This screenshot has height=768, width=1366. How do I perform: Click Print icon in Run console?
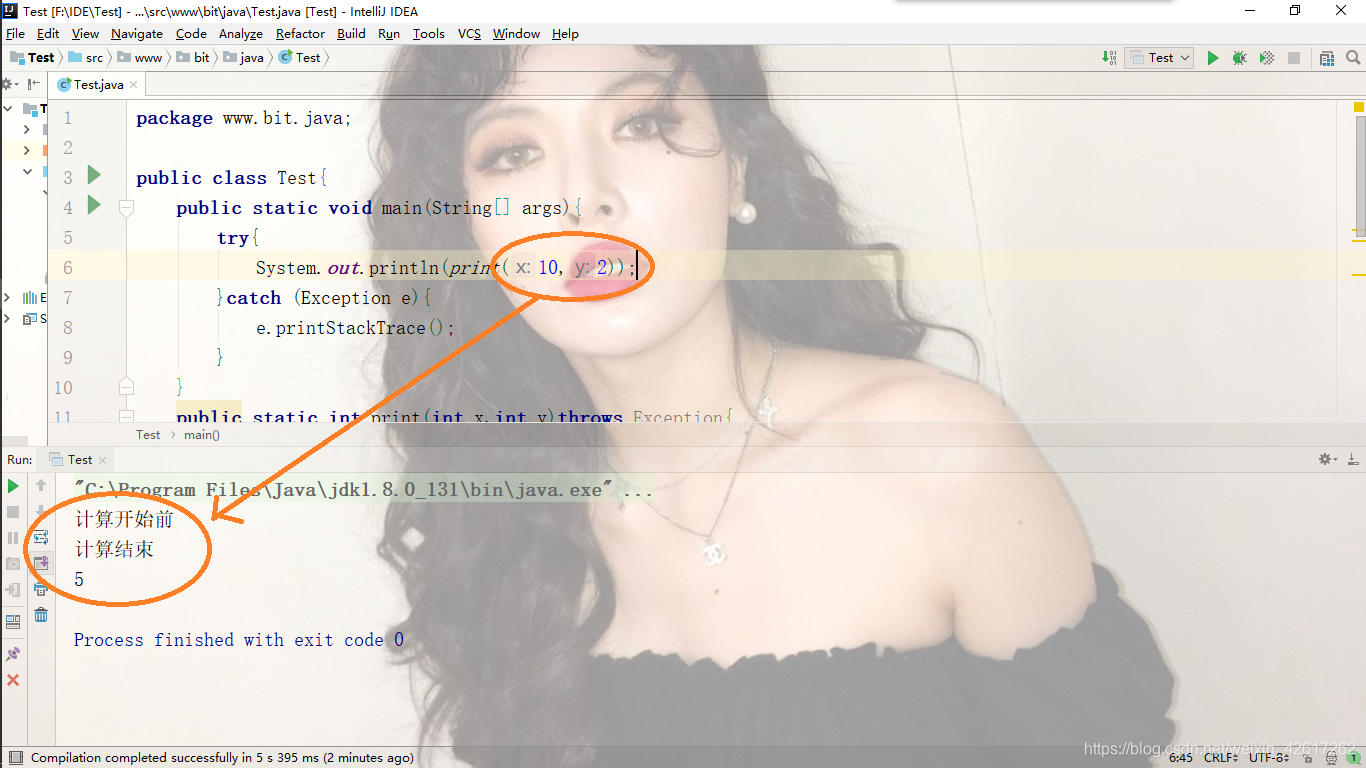pos(41,590)
